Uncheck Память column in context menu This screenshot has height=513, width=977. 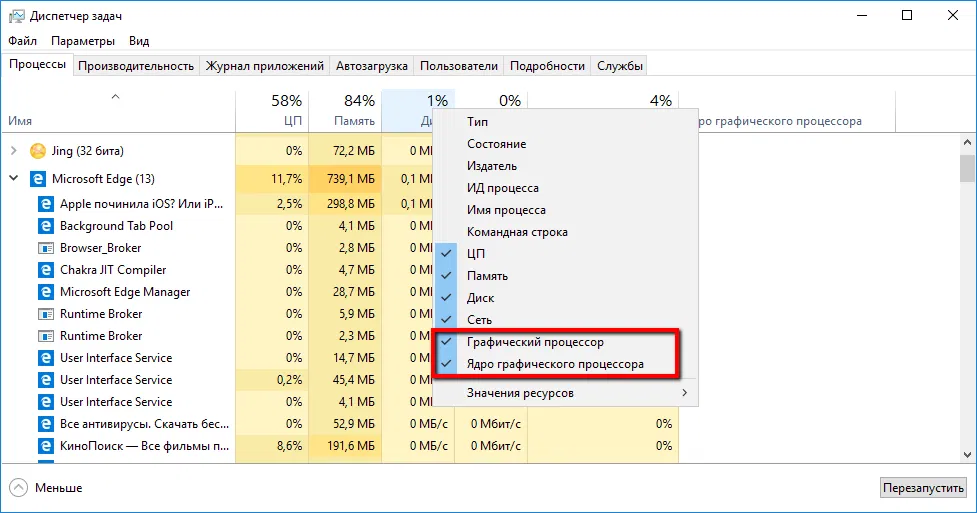(565, 276)
